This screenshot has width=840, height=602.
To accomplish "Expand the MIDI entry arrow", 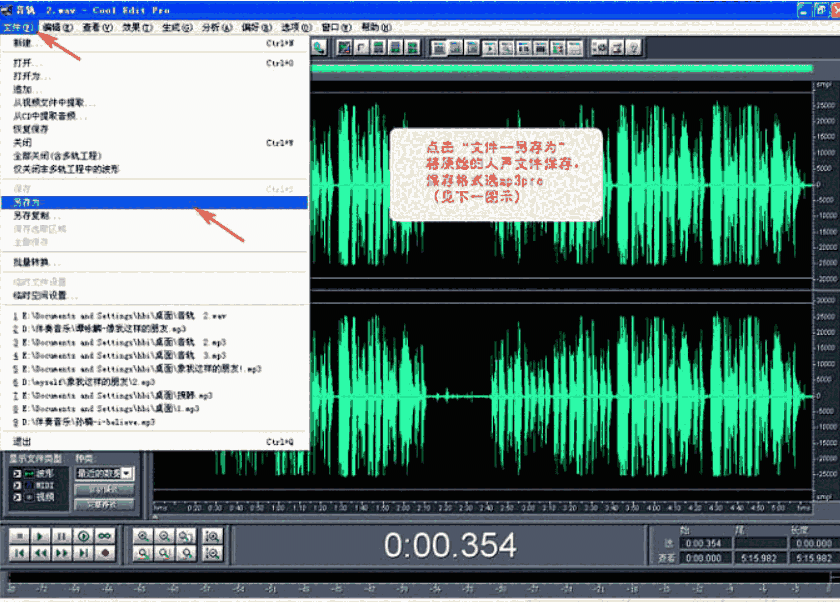I will 17,485.
